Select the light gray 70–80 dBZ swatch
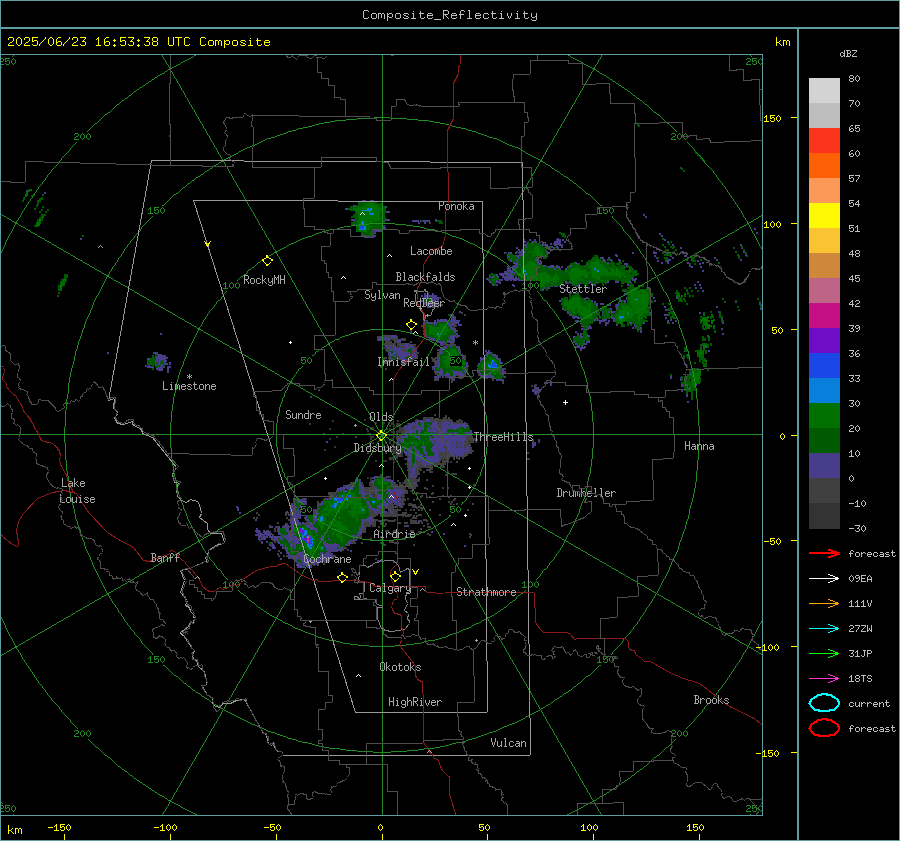 click(x=824, y=91)
